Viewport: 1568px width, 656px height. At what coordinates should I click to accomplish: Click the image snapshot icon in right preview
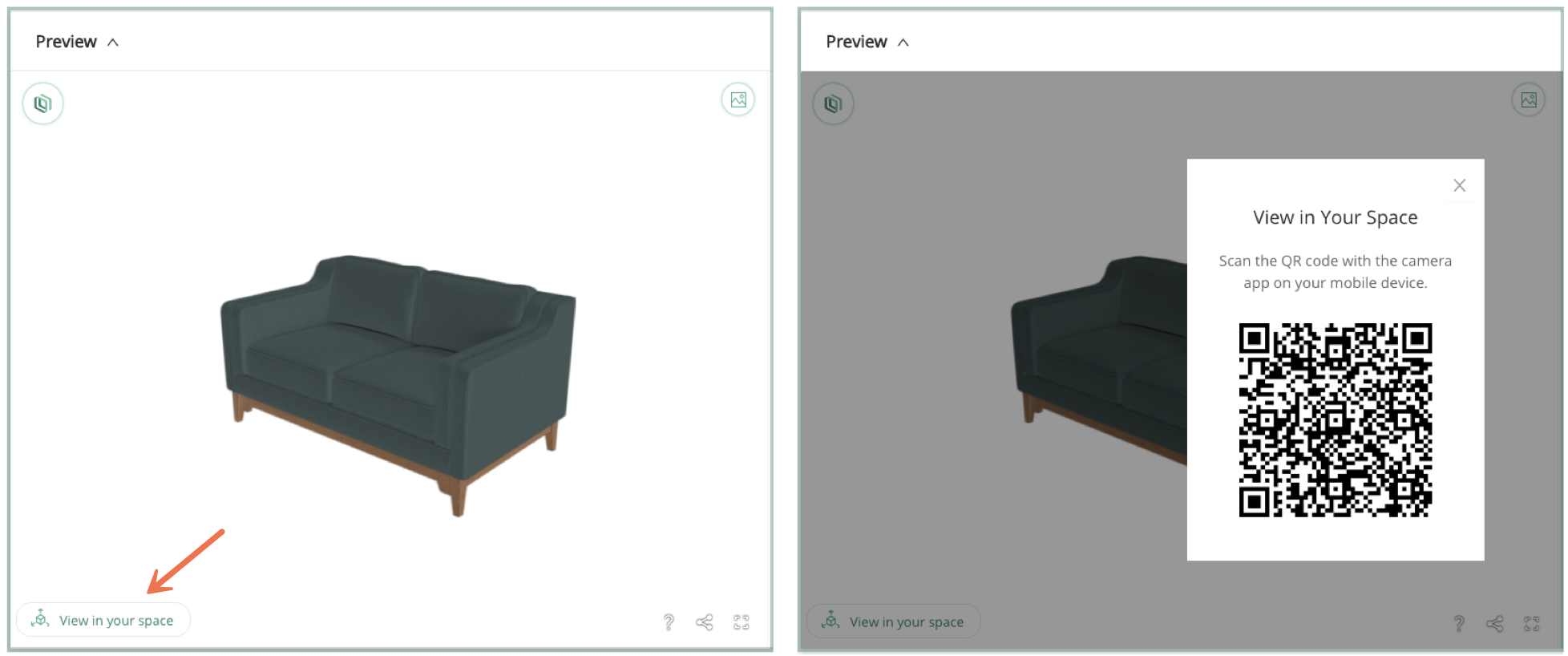click(1529, 99)
